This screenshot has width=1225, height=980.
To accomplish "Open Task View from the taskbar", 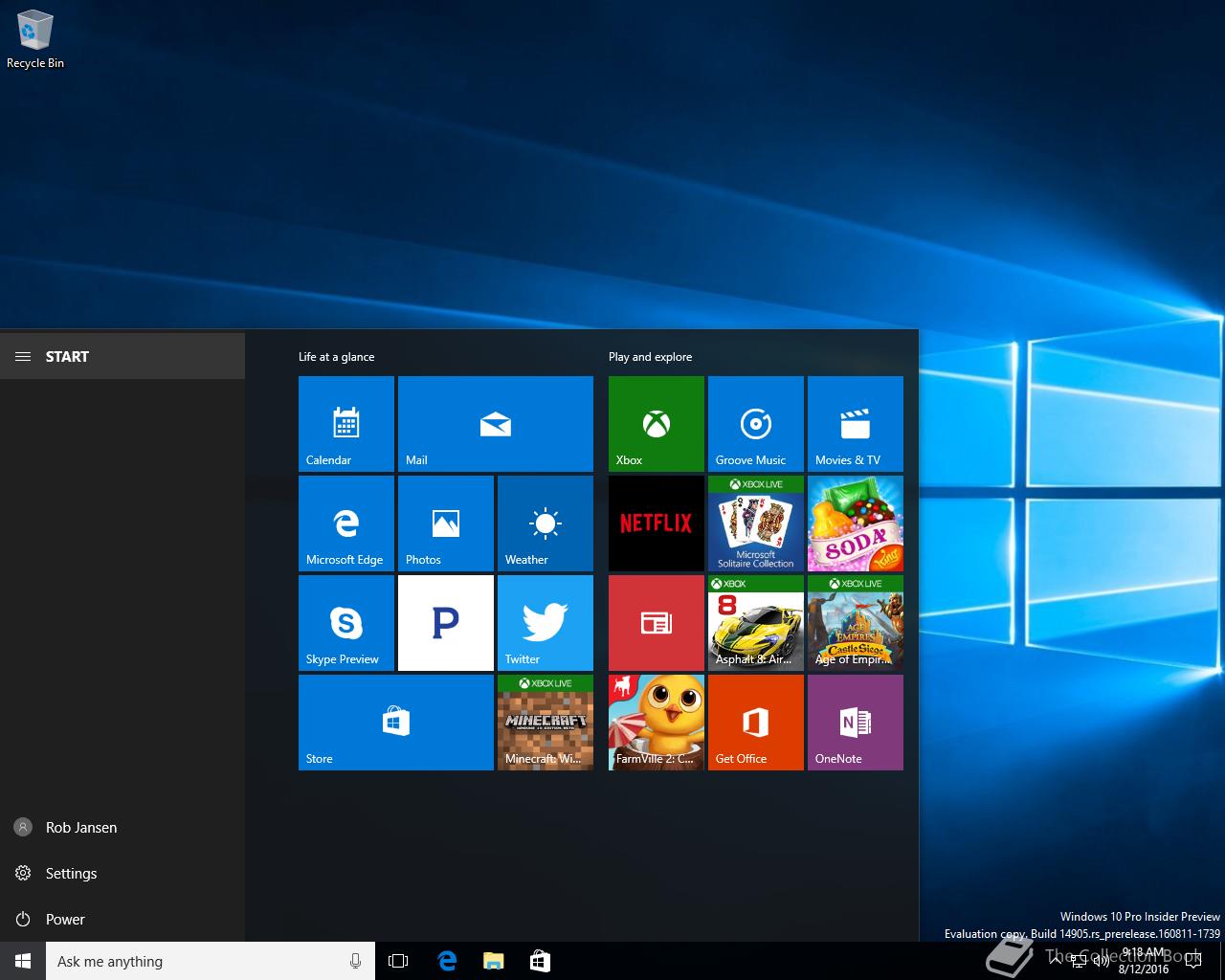I will 398,961.
